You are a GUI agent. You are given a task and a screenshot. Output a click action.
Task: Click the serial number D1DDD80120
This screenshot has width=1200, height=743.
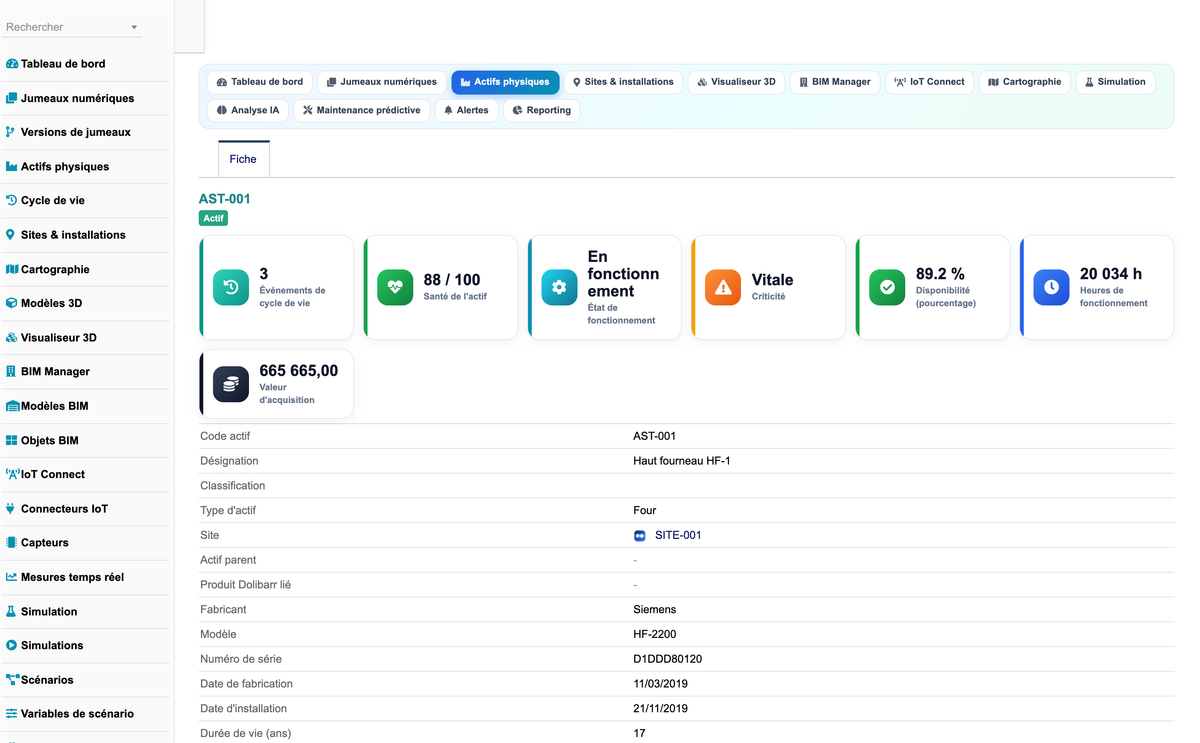668,660
